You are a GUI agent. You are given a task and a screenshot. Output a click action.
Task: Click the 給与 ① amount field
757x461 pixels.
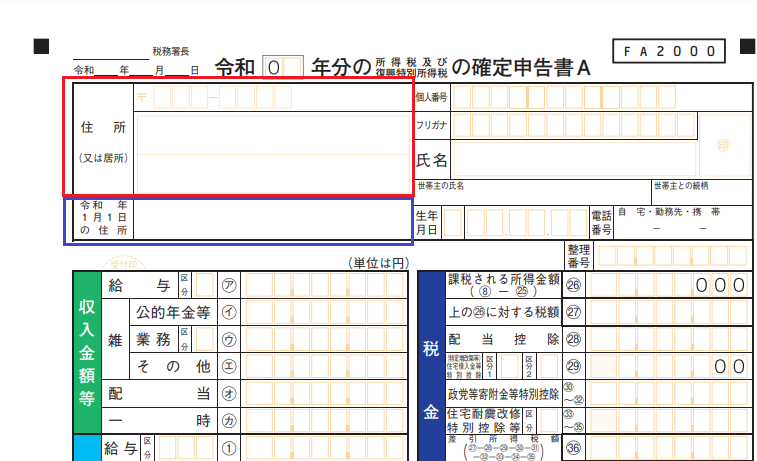point(324,448)
